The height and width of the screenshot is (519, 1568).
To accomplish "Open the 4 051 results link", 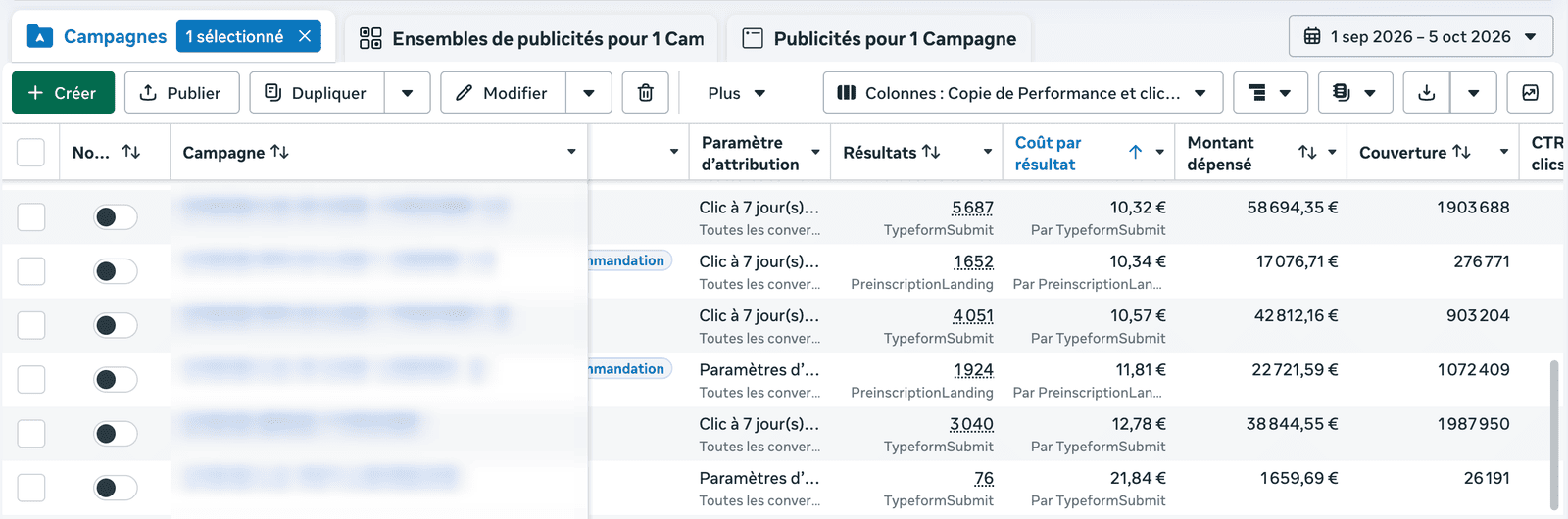I will pyautogui.click(x=972, y=315).
